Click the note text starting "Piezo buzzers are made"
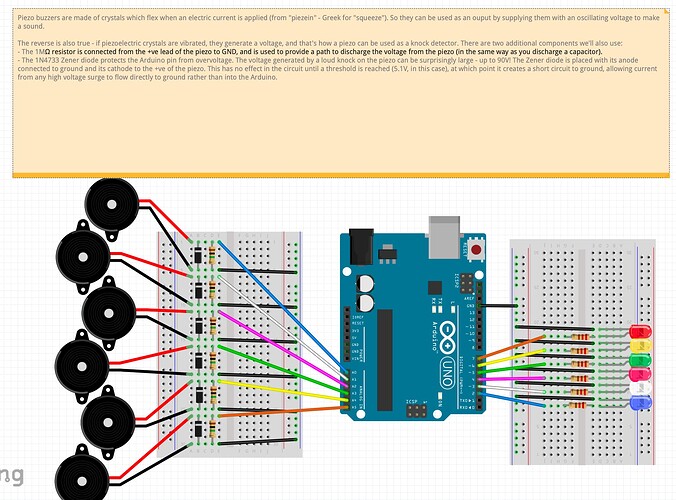Screen dimensions: 676x500 [x=338, y=22]
